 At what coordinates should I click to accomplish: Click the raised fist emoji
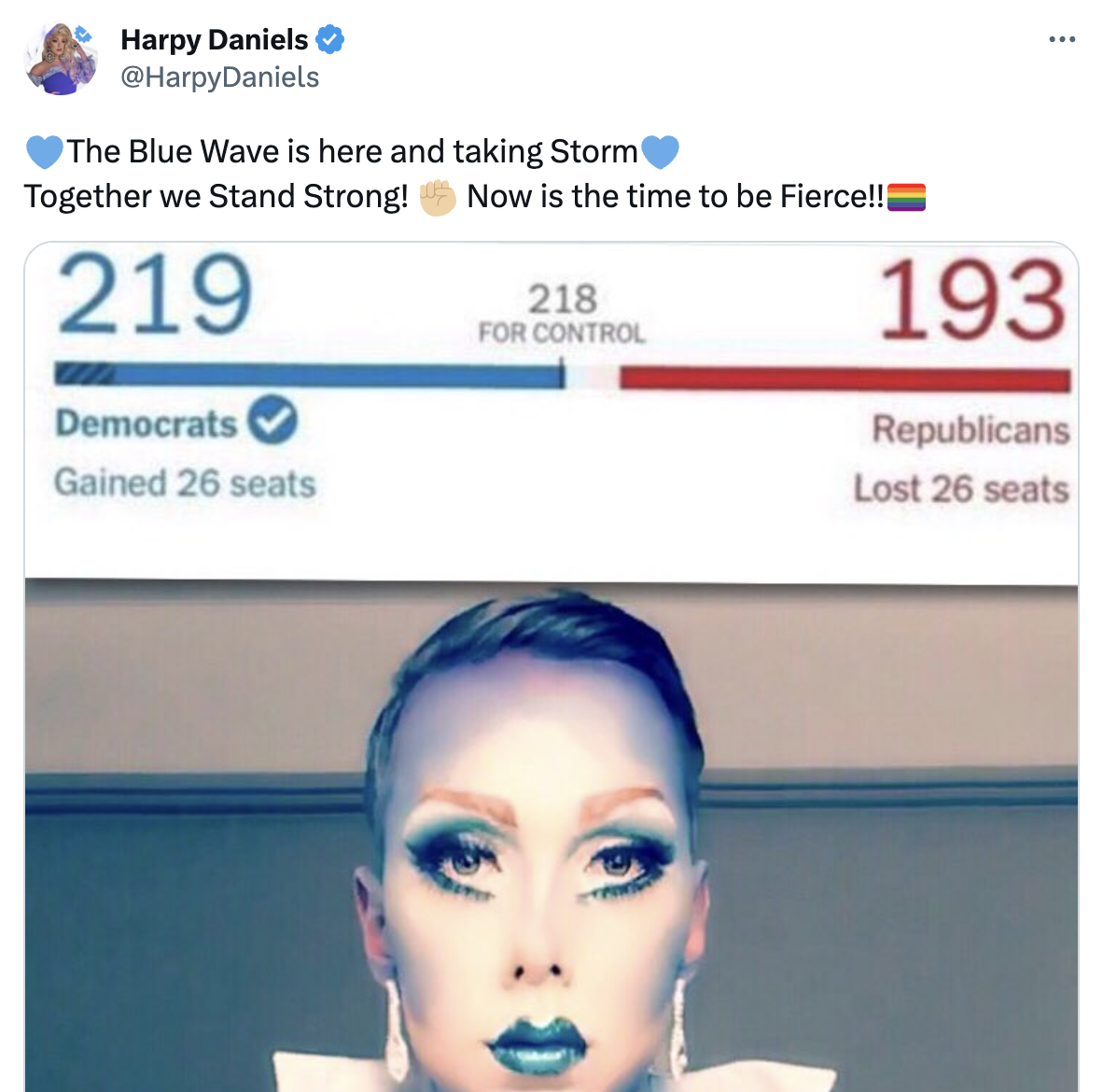pyautogui.click(x=438, y=197)
